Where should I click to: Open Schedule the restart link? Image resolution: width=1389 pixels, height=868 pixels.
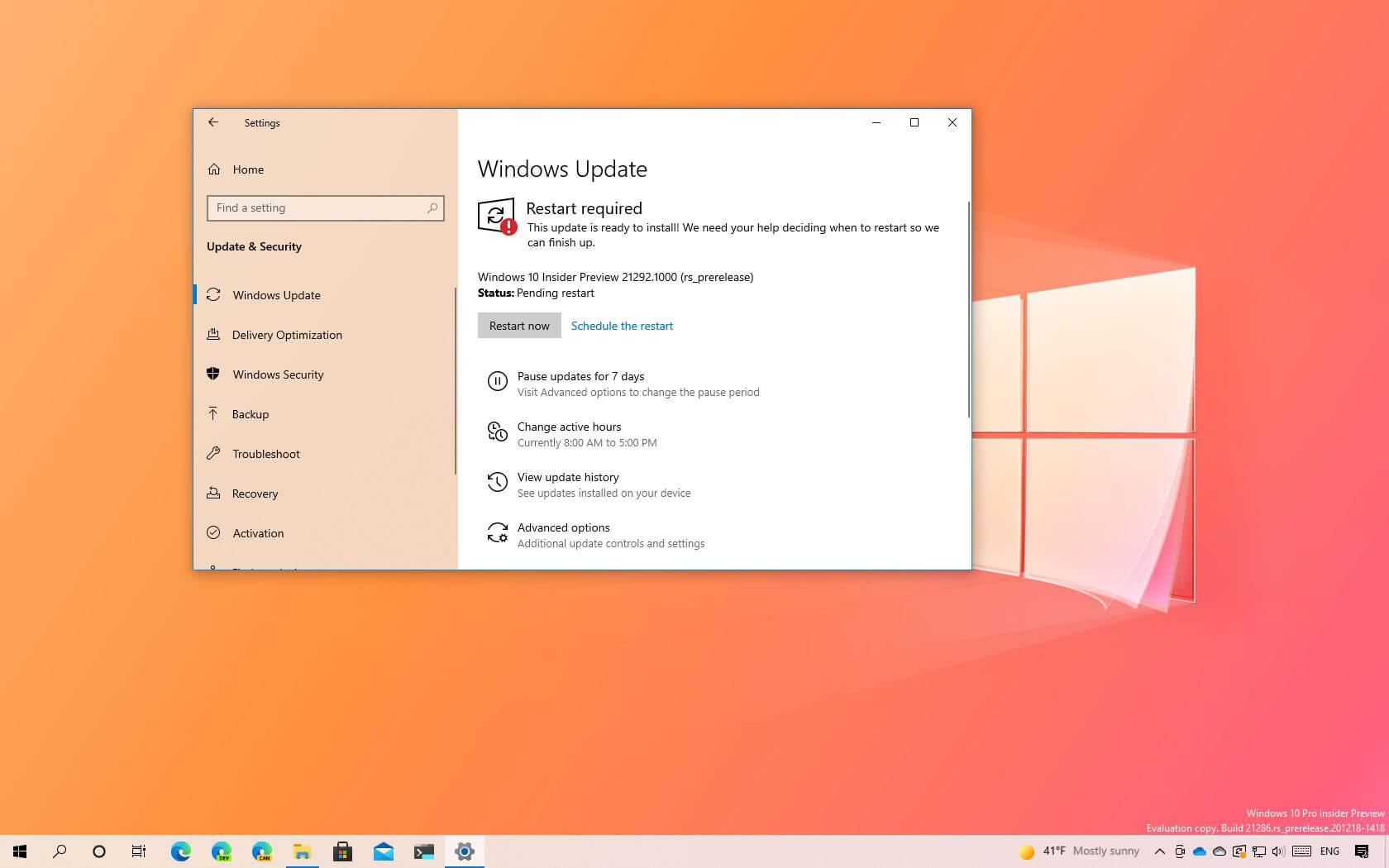tap(622, 326)
